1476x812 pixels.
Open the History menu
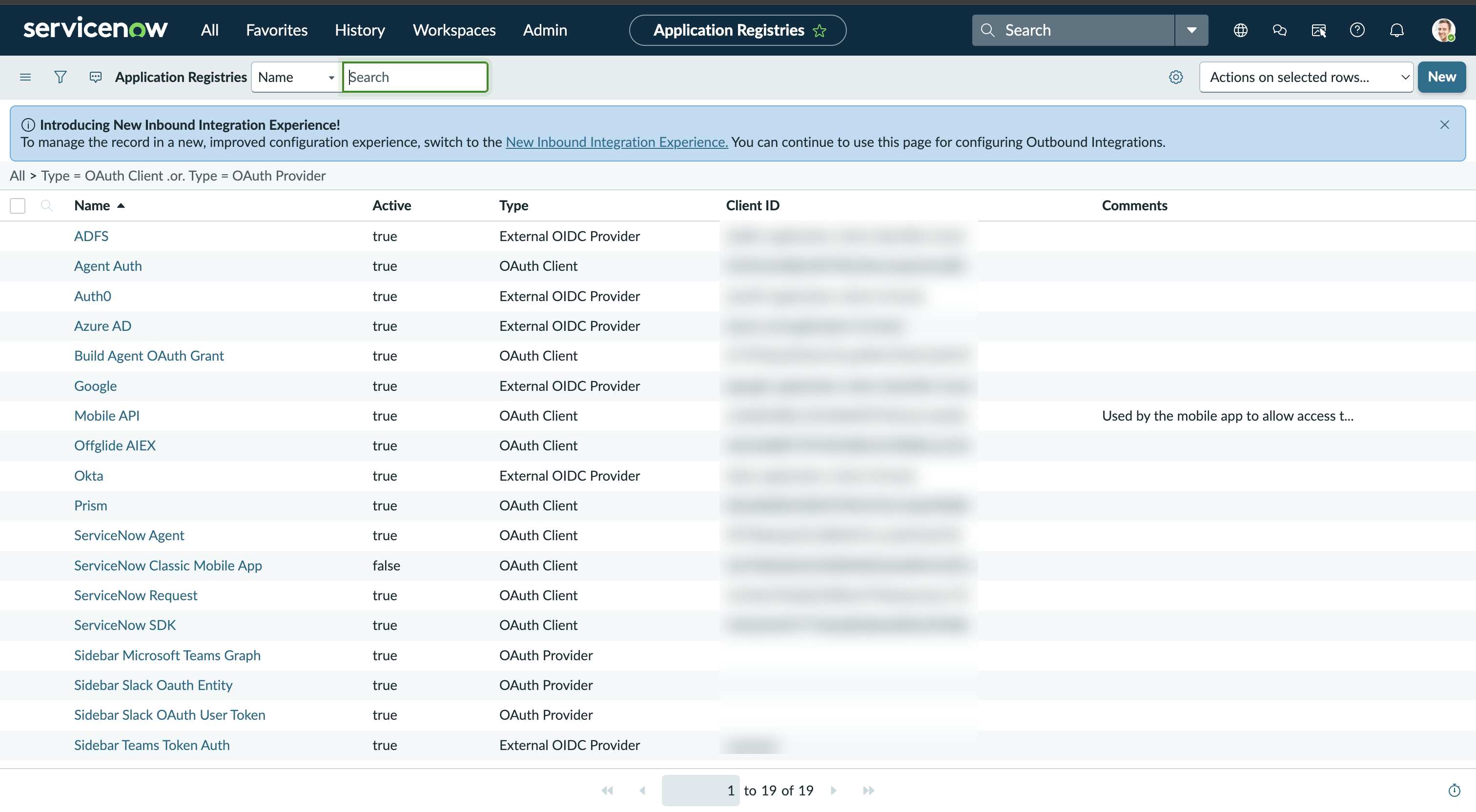point(360,30)
